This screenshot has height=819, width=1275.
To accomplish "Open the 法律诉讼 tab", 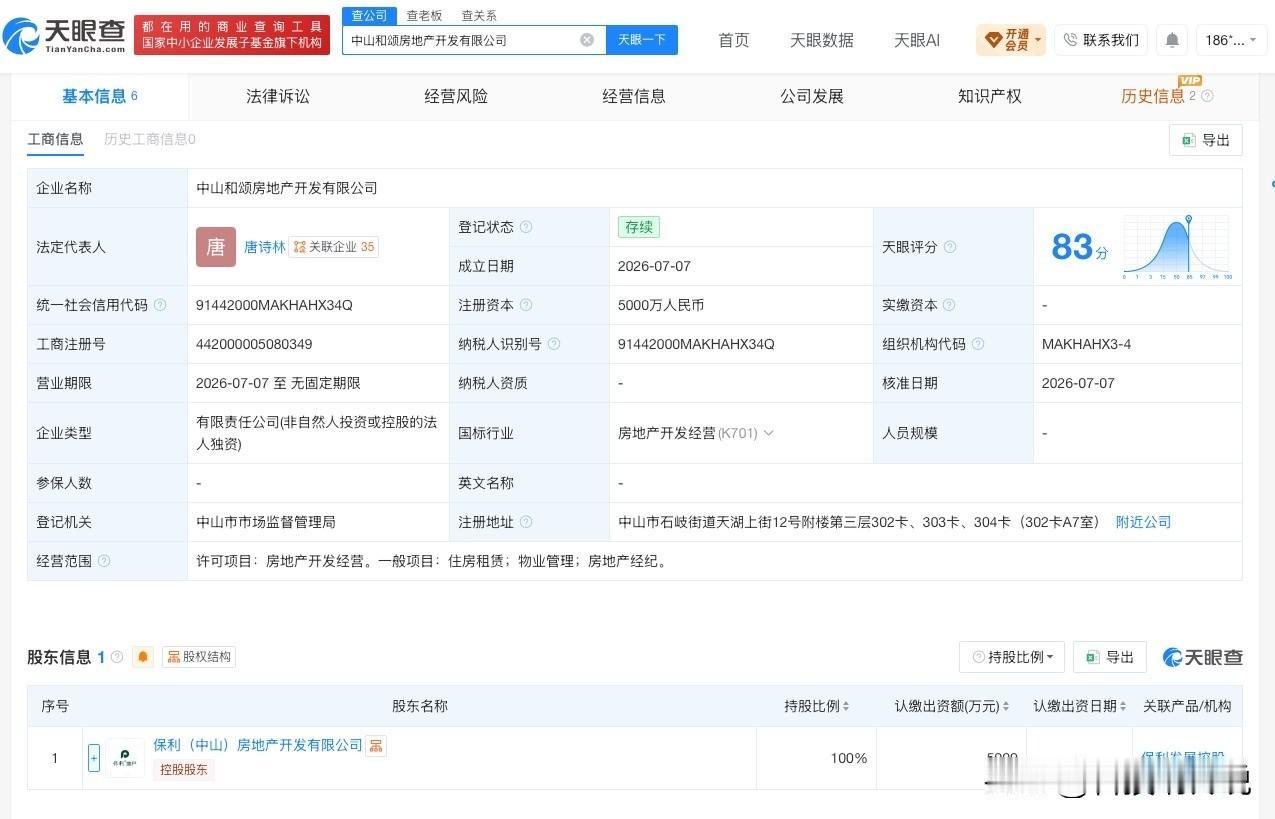I will point(278,96).
